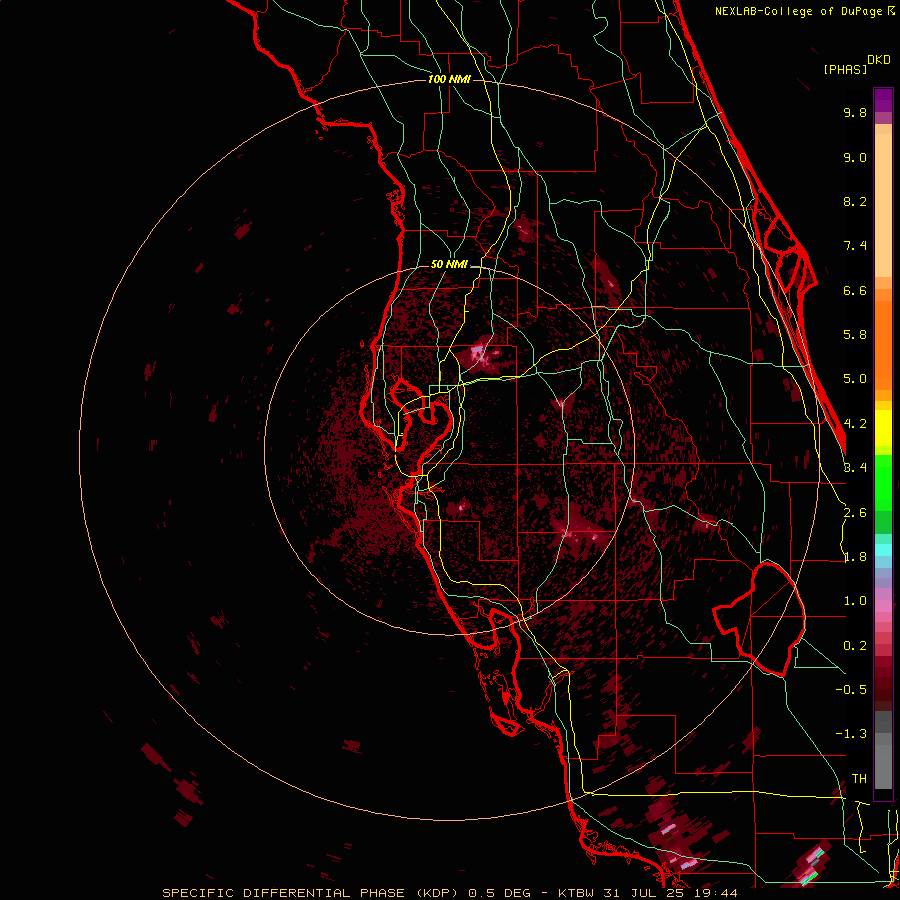This screenshot has width=900, height=900.
Task: Select the 0.2 scale value
Action: [855, 646]
